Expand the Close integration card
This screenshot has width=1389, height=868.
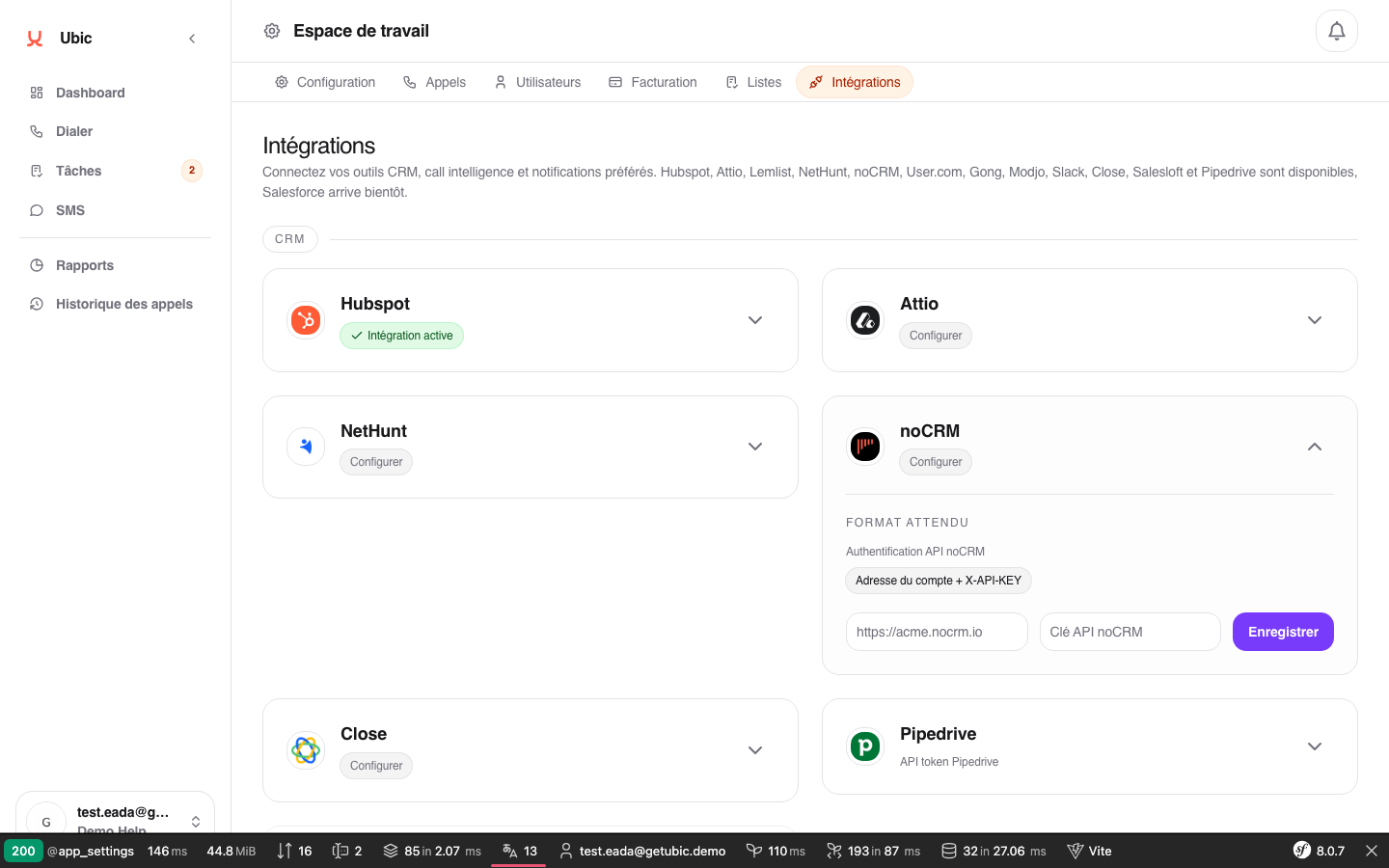pos(755,750)
